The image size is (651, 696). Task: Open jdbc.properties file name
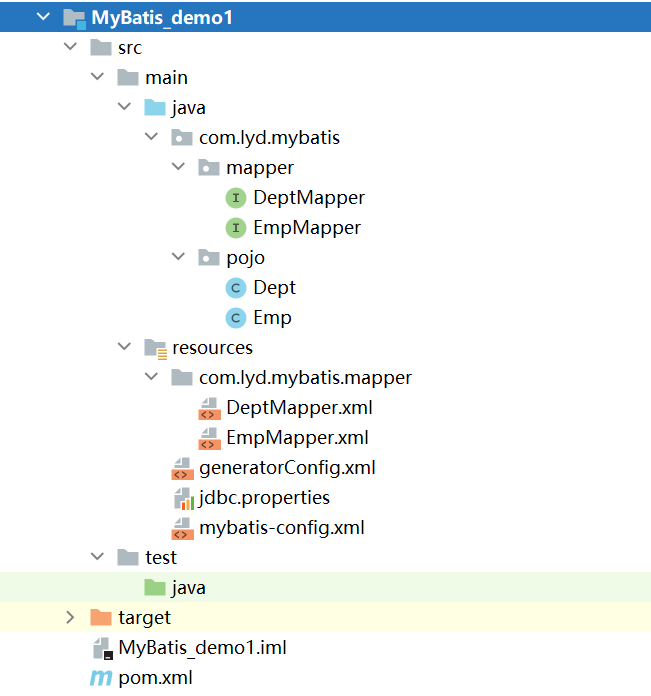click(x=264, y=498)
